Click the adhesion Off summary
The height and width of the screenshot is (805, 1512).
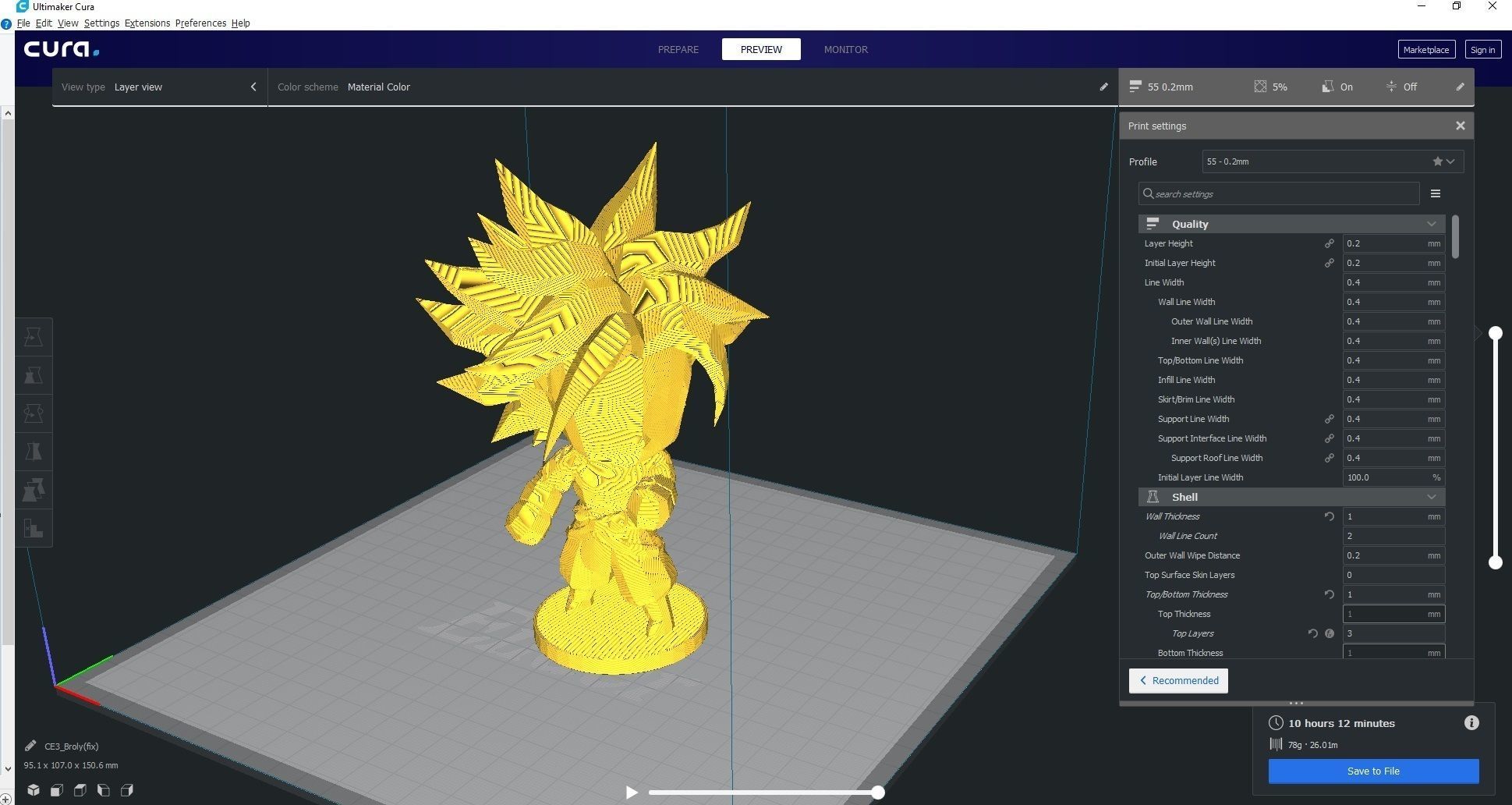pyautogui.click(x=1401, y=87)
